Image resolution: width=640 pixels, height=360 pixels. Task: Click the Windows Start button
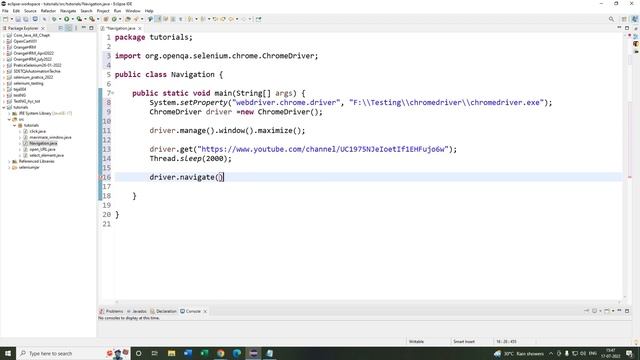pos(8,353)
